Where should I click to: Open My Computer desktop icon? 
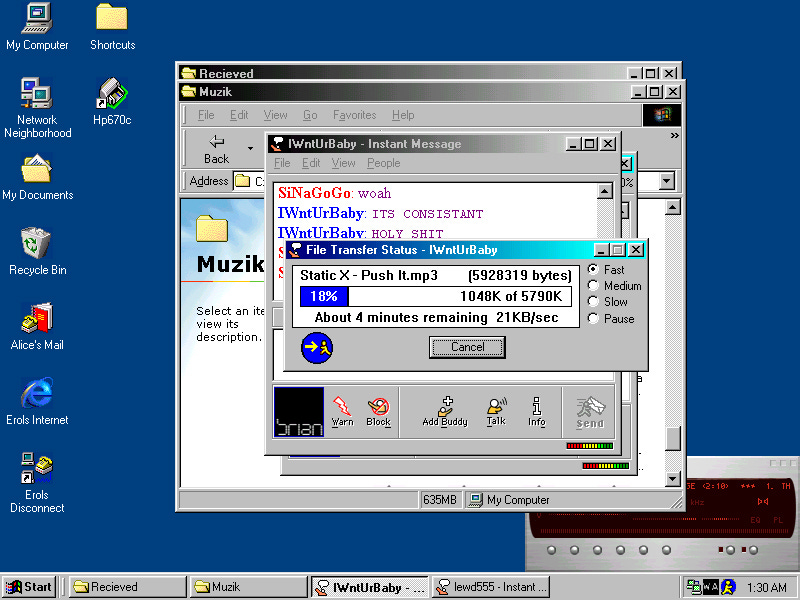(37, 27)
